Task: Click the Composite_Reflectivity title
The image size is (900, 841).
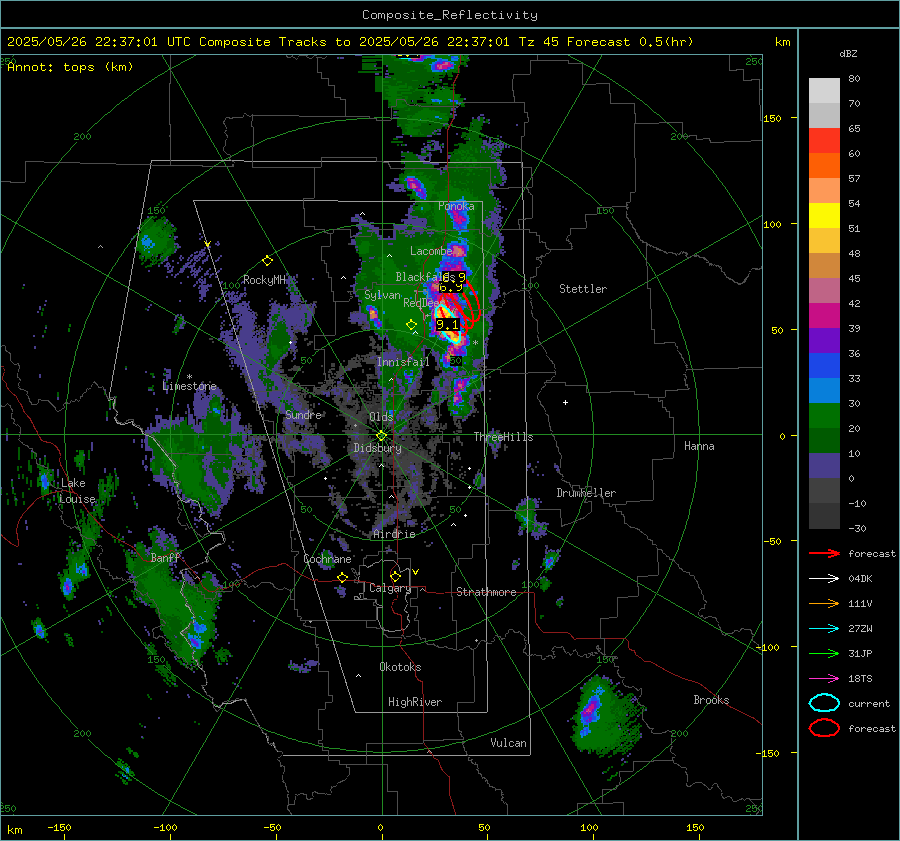Action: [449, 15]
